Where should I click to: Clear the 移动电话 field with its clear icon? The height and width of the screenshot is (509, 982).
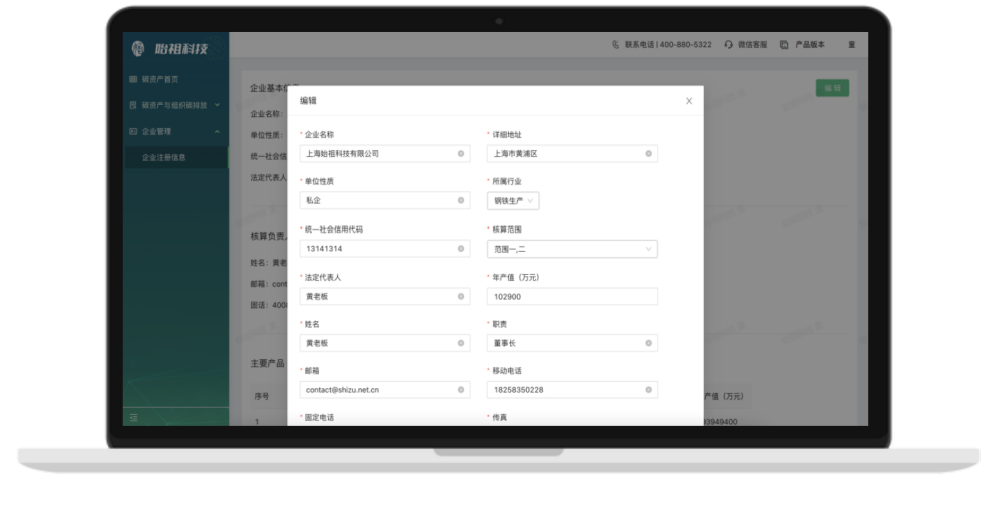click(x=648, y=389)
